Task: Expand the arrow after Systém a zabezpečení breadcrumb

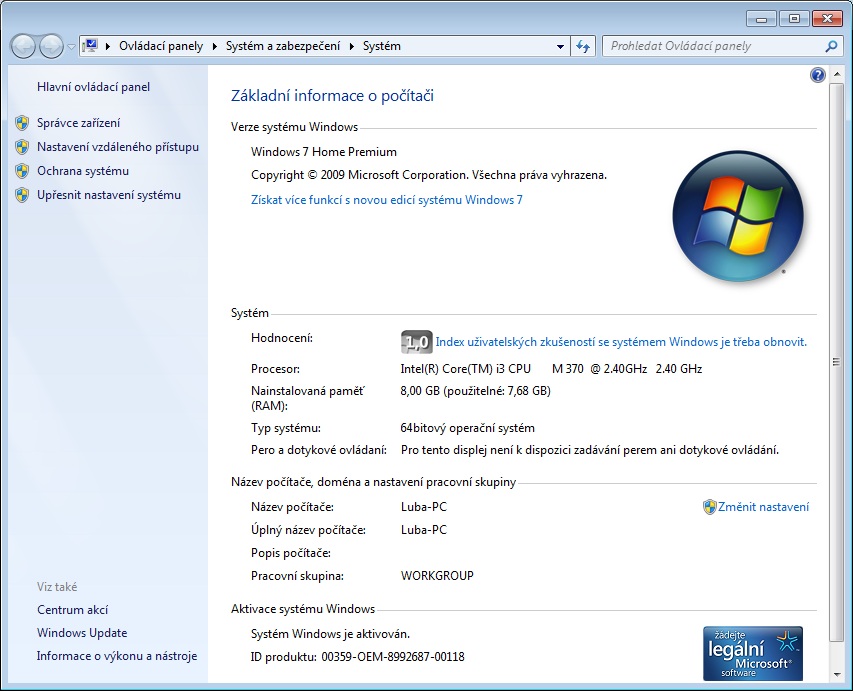Action: 351,46
